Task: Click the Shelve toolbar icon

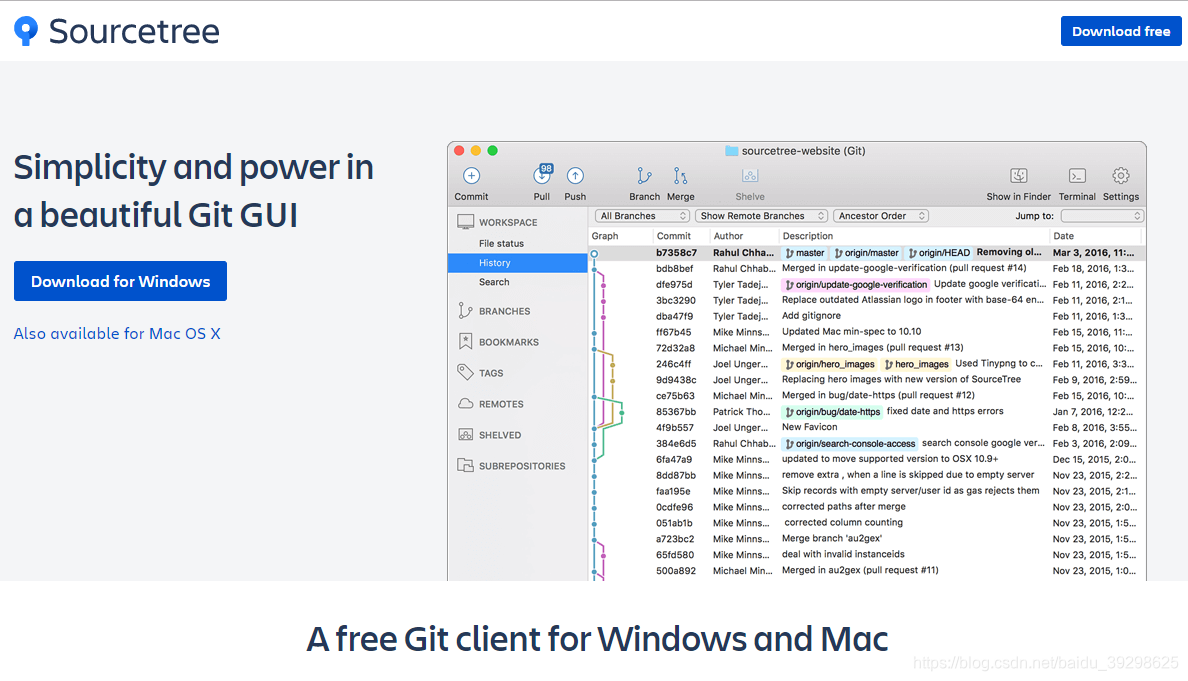Action: tap(750, 176)
